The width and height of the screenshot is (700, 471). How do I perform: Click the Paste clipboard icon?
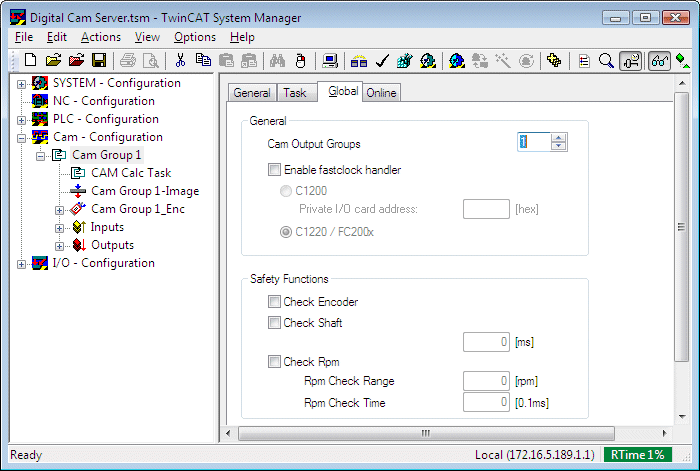(x=226, y=60)
